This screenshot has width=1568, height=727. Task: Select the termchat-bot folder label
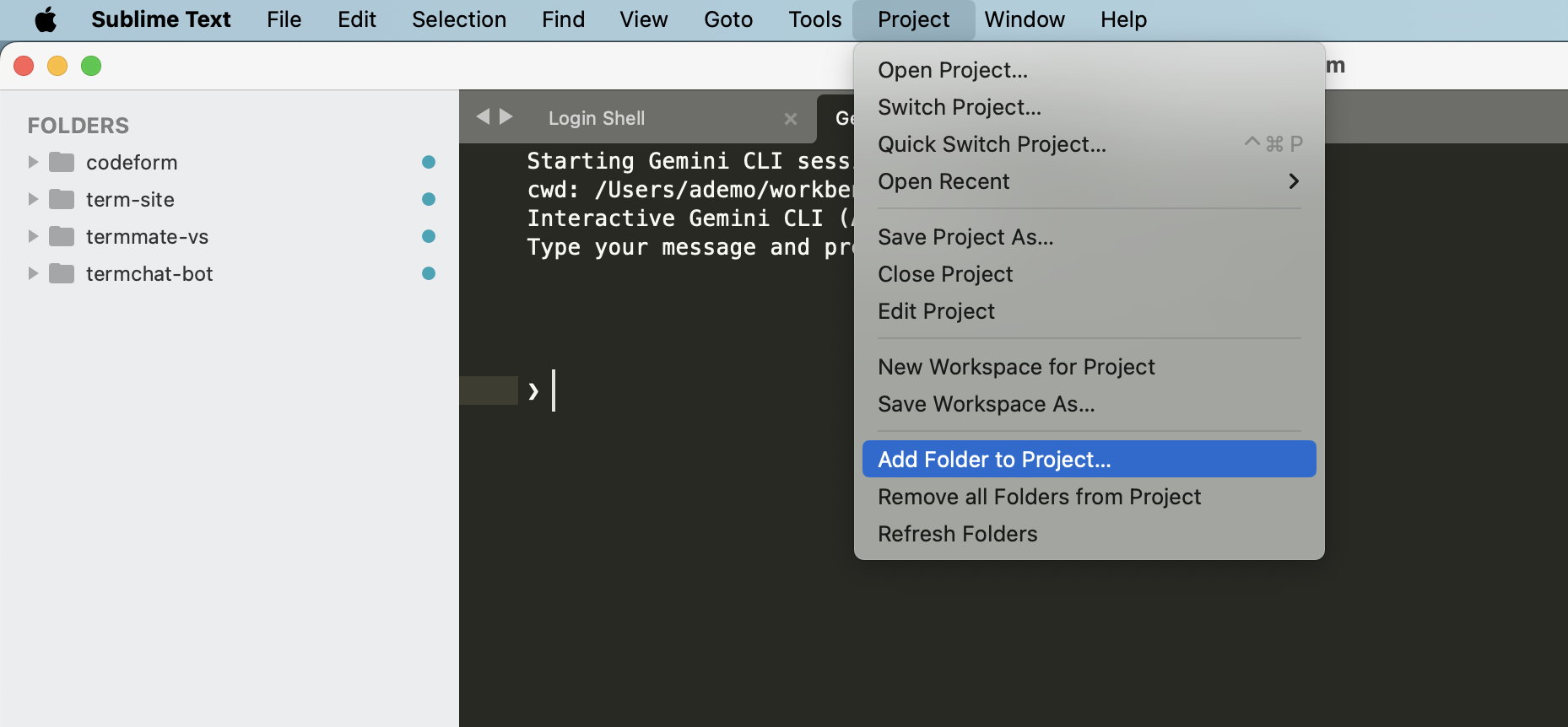[149, 273]
